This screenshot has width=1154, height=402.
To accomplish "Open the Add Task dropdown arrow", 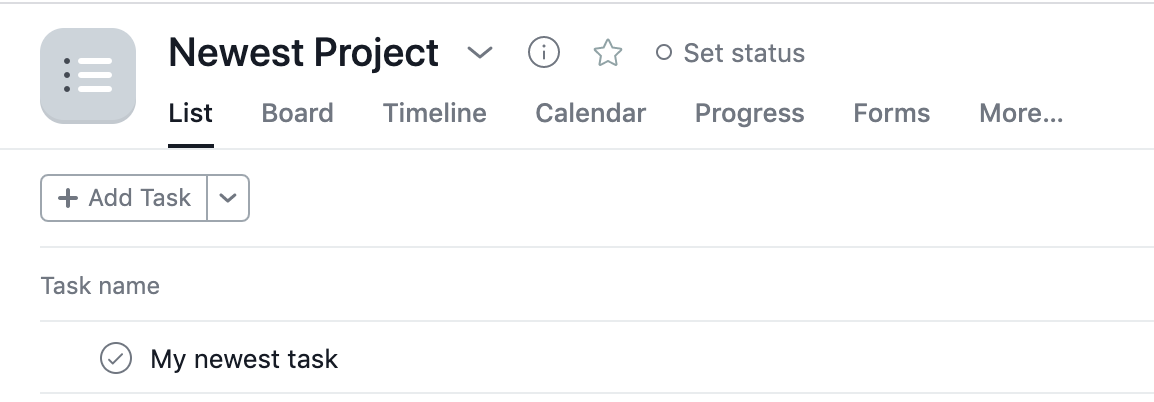I will [x=228, y=197].
